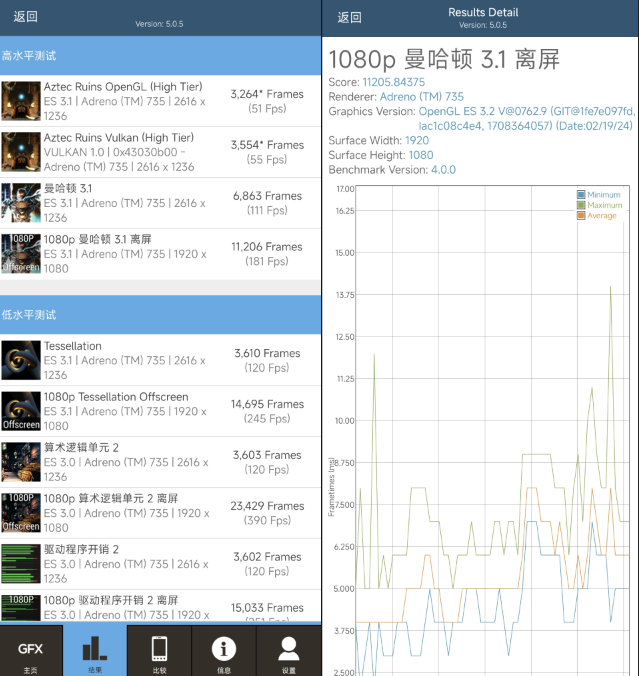Click Aztec Ruins OpenGL (High Tier) thumbnail
The height and width of the screenshot is (676, 639).
(21, 101)
